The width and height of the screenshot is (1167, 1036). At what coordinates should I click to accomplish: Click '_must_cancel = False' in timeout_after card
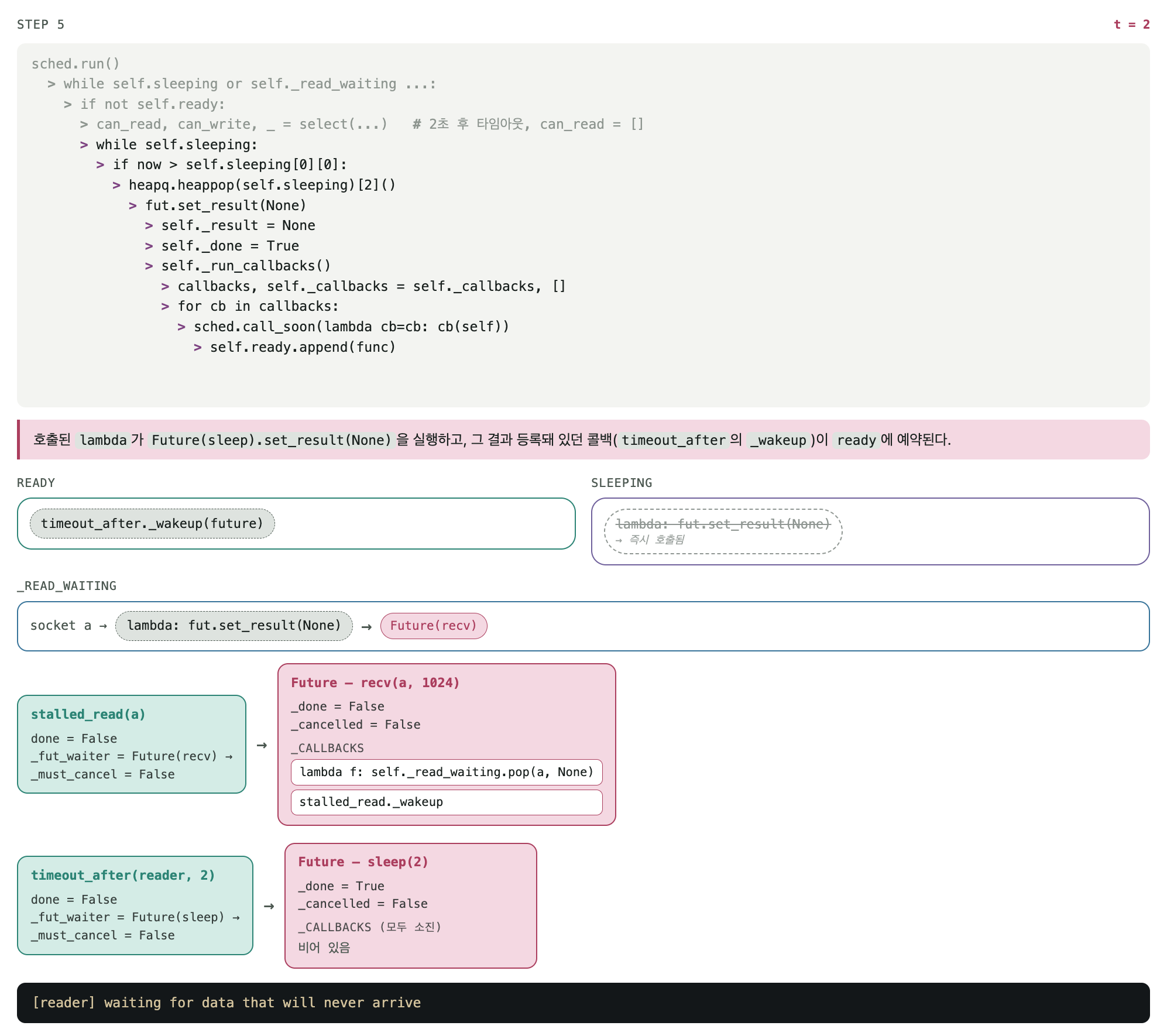click(x=103, y=935)
